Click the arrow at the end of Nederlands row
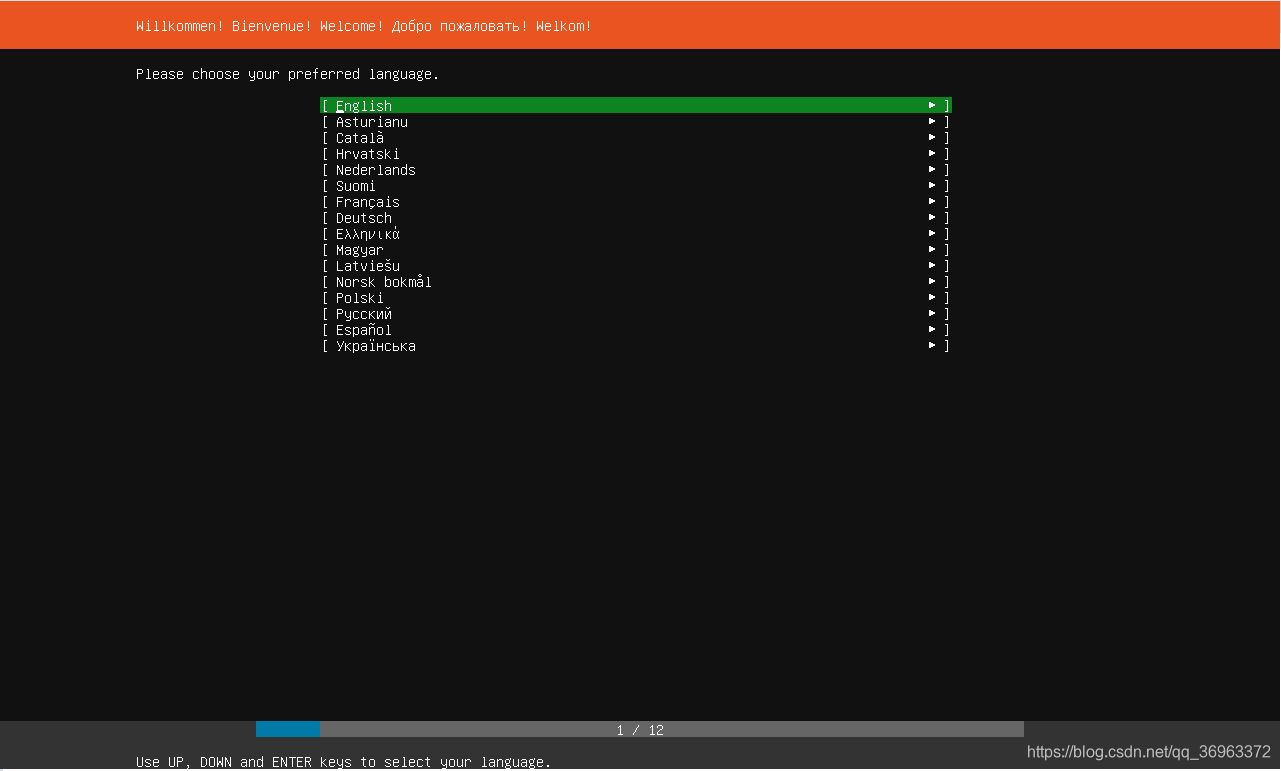This screenshot has width=1281, height=771. click(932, 169)
